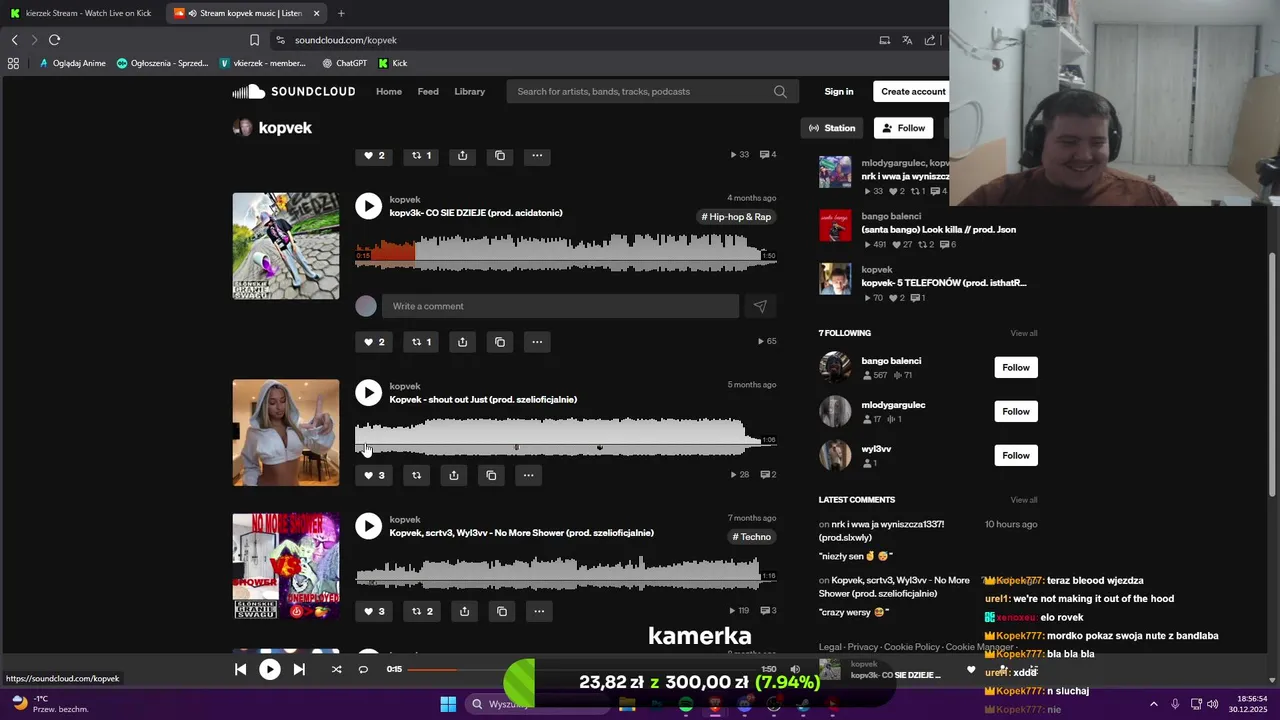The width and height of the screenshot is (1280, 720).
Task: Toggle shuffle in the player bar
Action: click(336, 669)
